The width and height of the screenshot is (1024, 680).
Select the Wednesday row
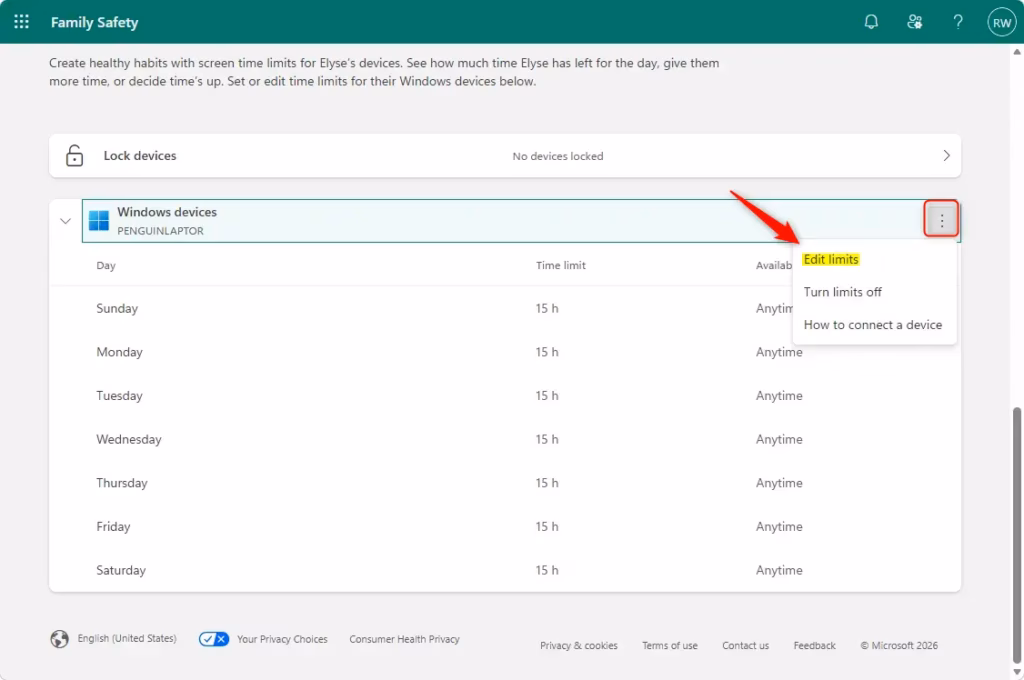(x=505, y=440)
